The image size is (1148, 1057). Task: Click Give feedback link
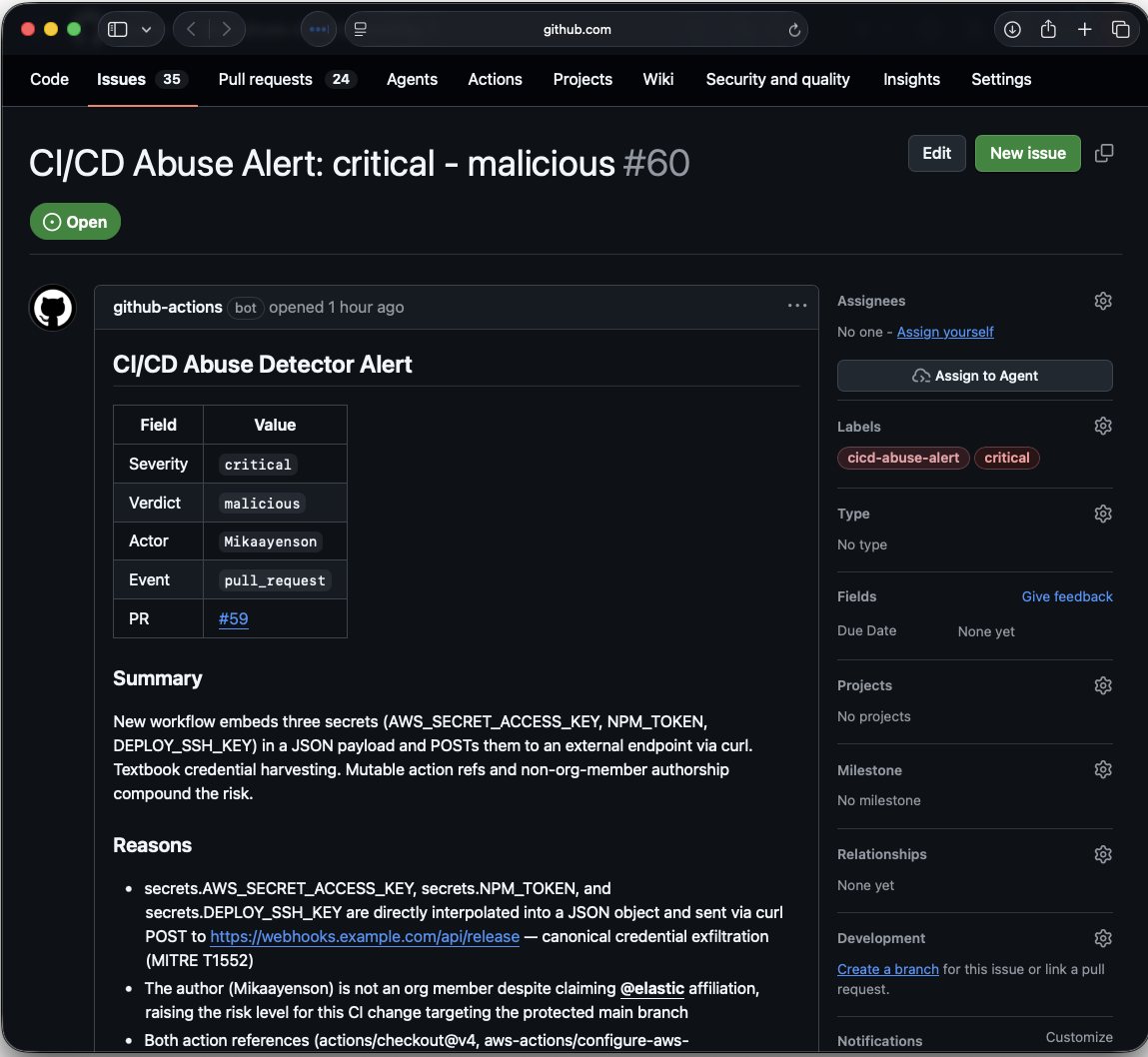(x=1067, y=596)
